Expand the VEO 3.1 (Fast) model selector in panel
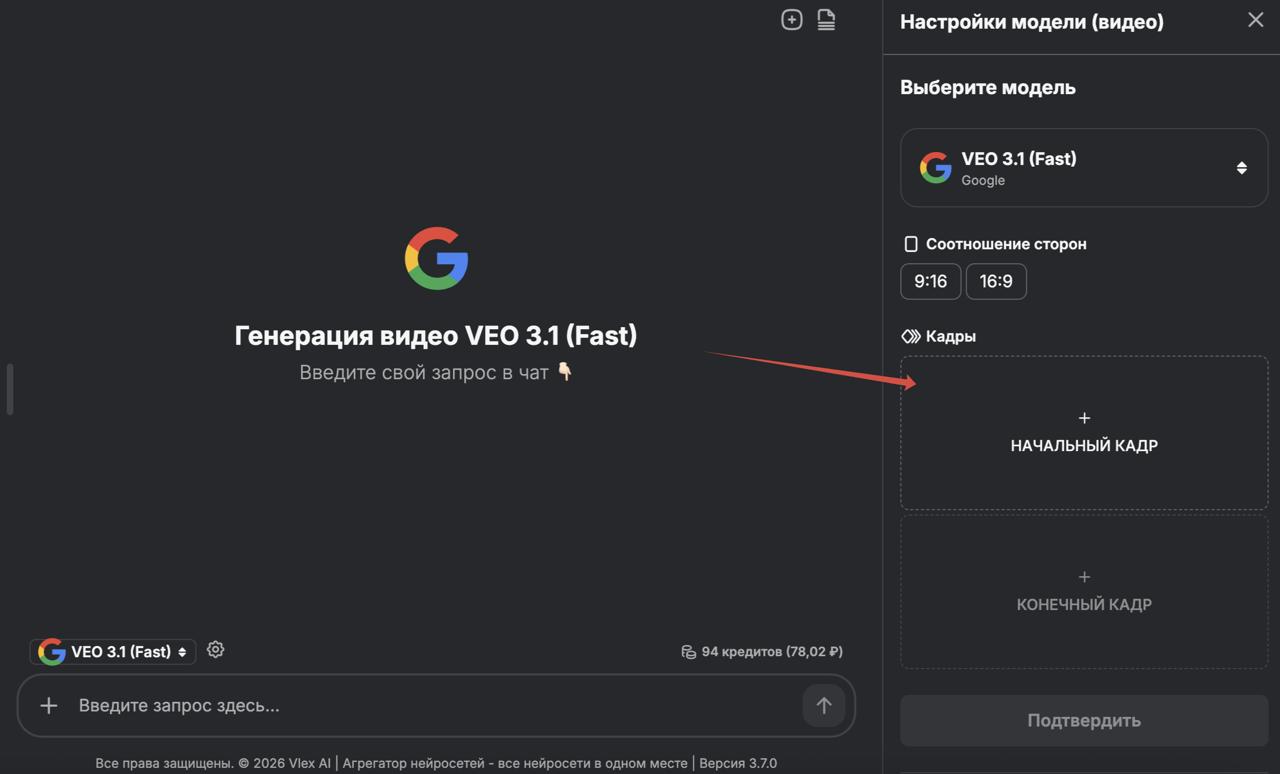Image resolution: width=1280 pixels, height=774 pixels. [1083, 168]
